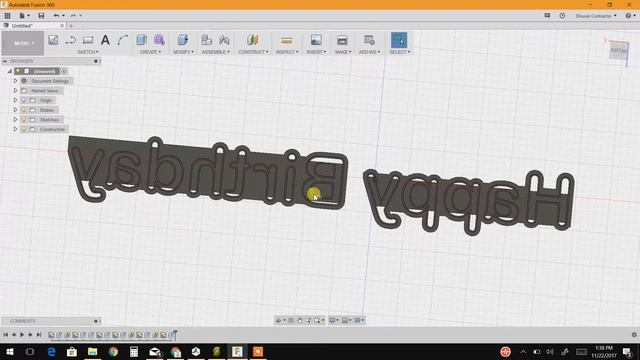
Task: Select the sketch Text tool (letter A)
Action: (105, 40)
